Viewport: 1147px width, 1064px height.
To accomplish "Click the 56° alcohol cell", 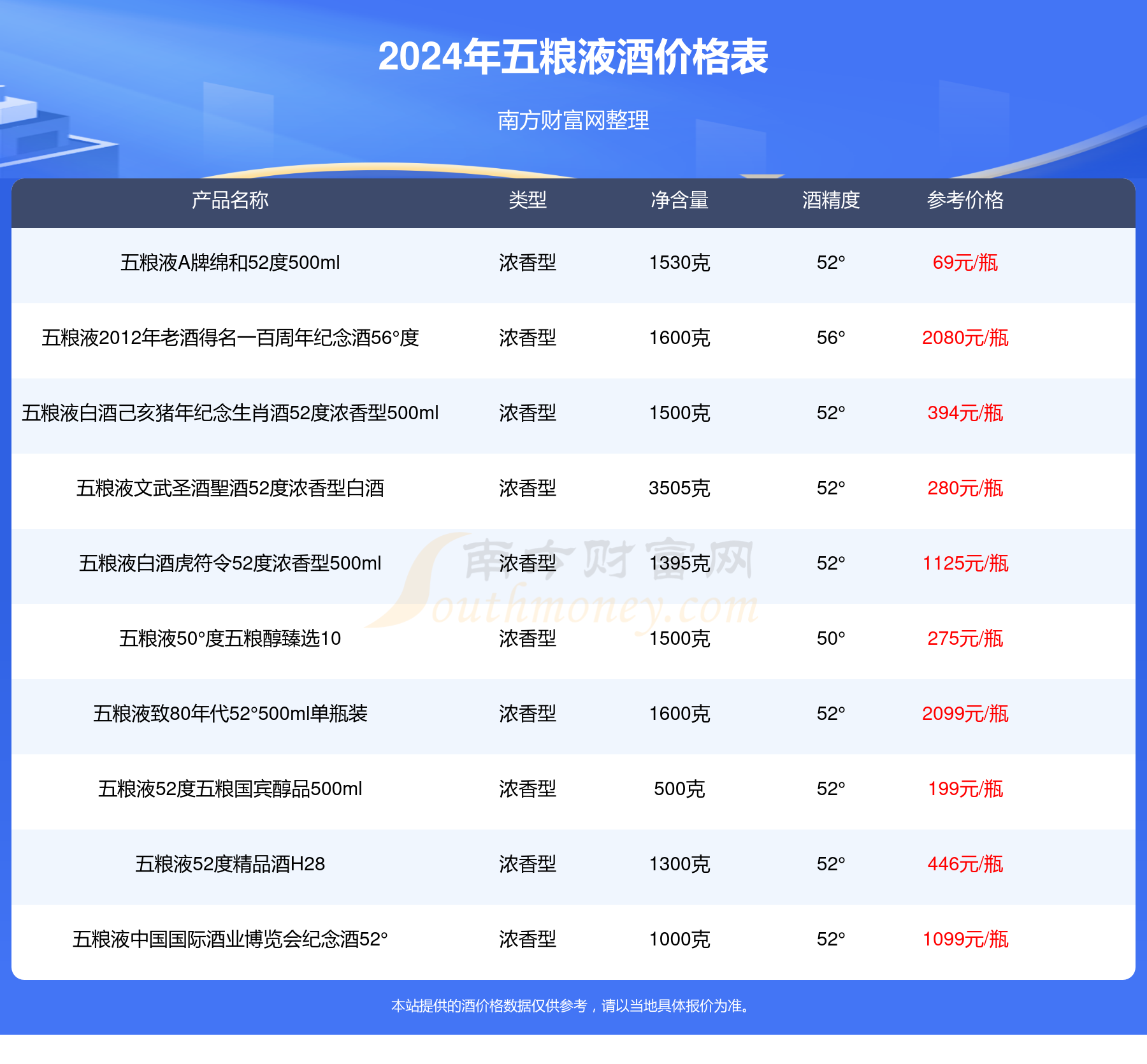I will tap(831, 338).
